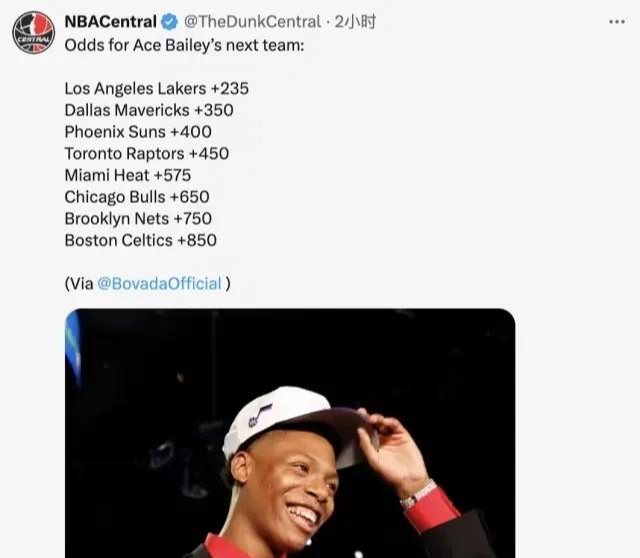Click the Phoenix Suns +400 line
The height and width of the screenshot is (558, 640).
coord(138,132)
